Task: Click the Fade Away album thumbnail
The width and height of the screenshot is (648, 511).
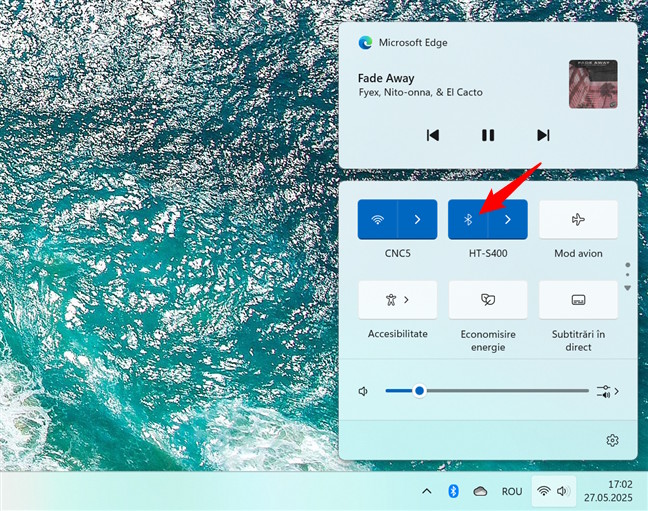Action: click(x=593, y=84)
